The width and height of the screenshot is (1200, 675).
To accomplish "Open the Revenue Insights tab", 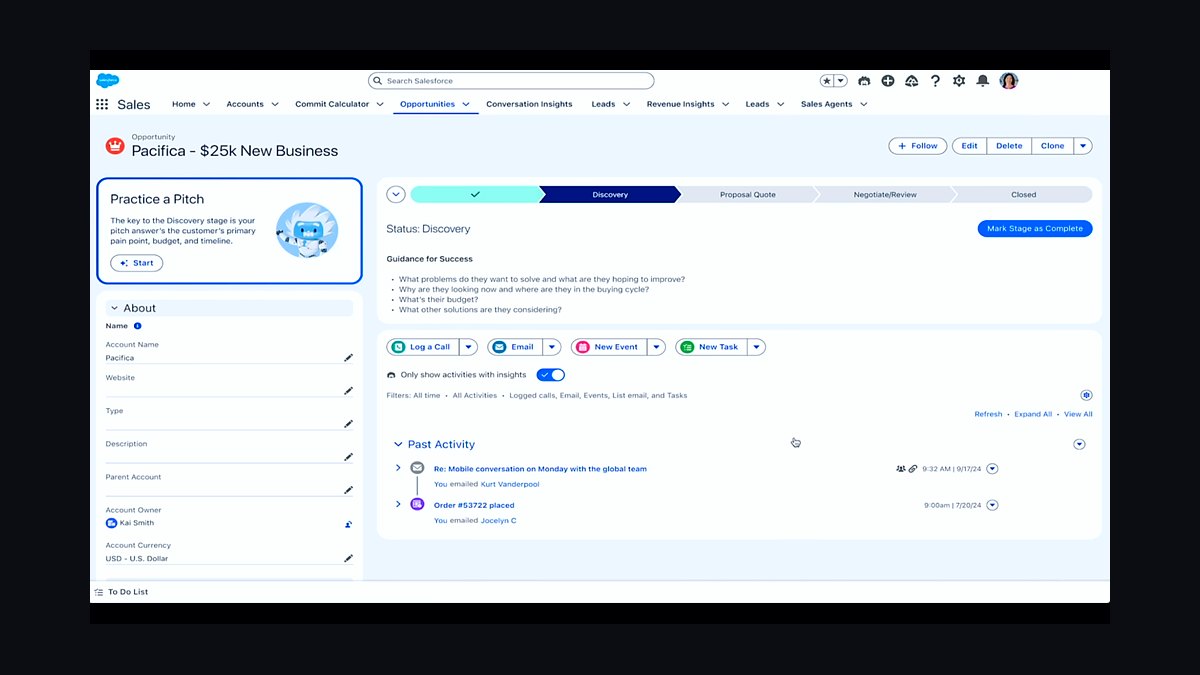I will click(x=680, y=104).
